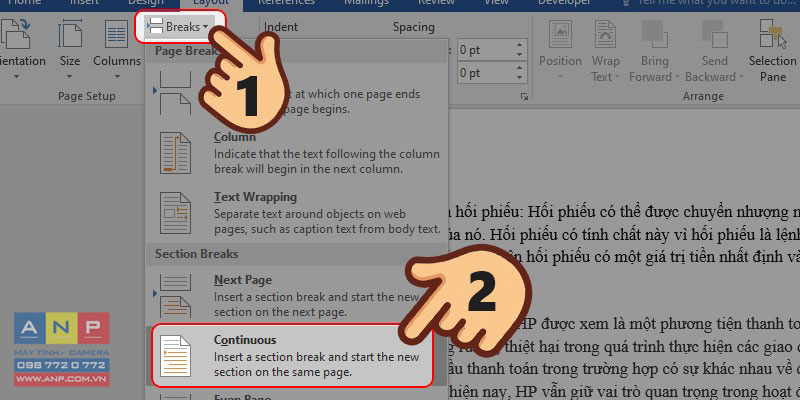Expand the Wrap Text dropdown arrow
This screenshot has height=400, width=800.
[x=617, y=78]
